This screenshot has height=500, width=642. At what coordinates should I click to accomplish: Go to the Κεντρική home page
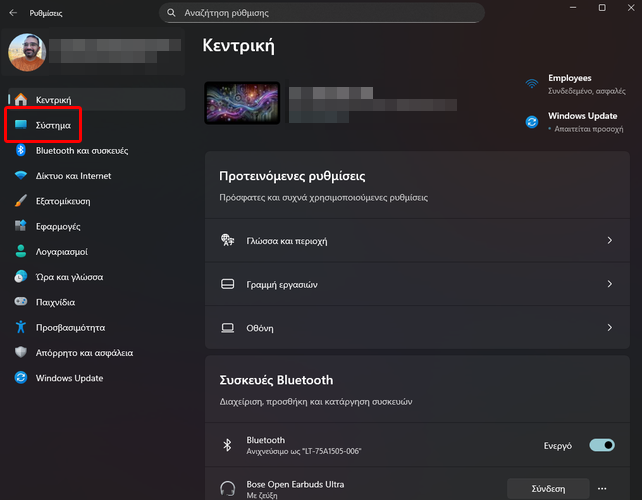click(53, 100)
